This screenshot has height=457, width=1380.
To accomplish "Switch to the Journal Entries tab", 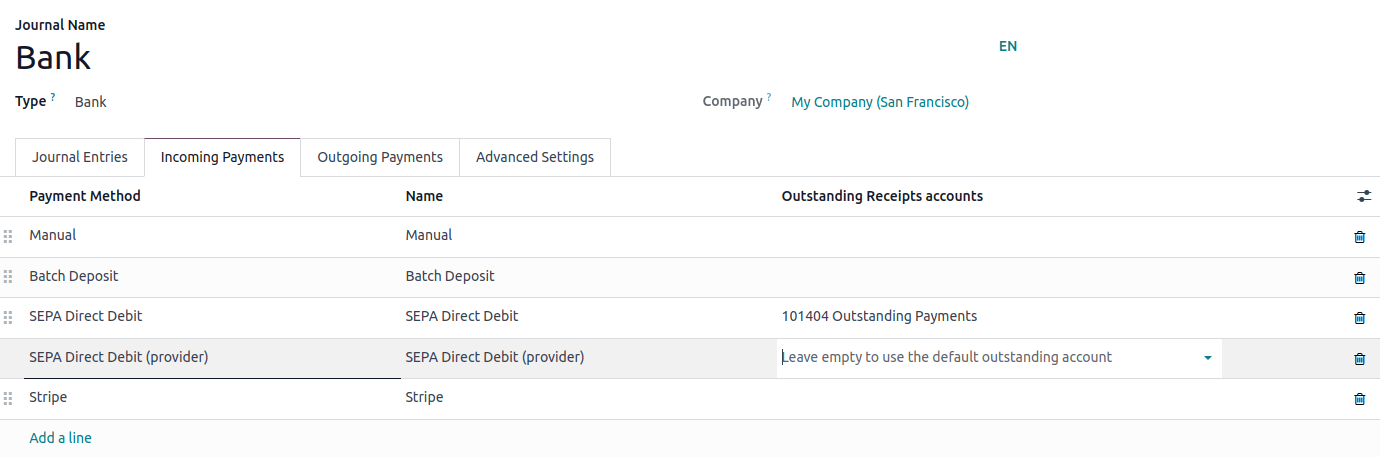I will click(80, 157).
